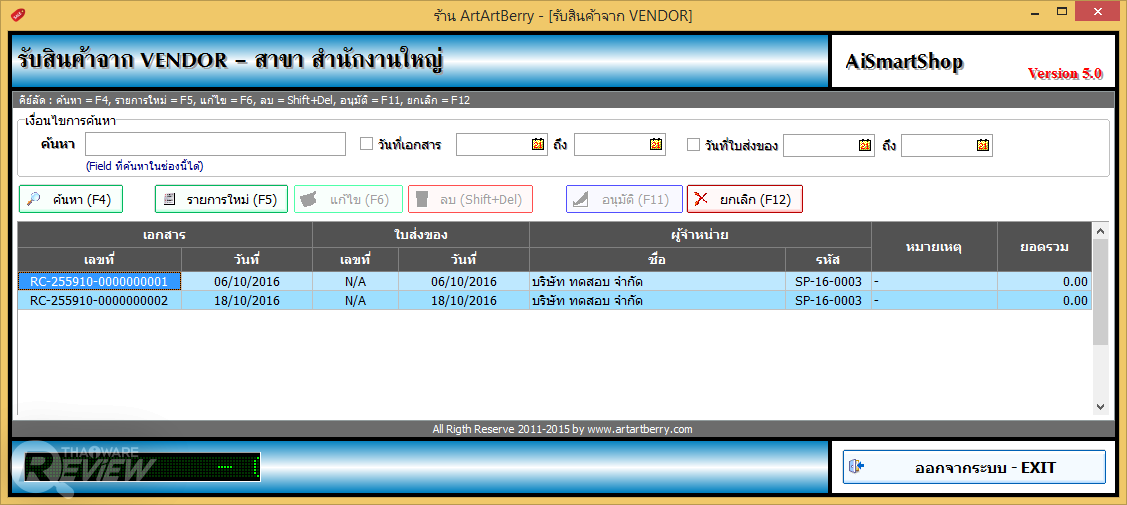Click the ใบส่งของ group header
The image size is (1127, 505).
pyautogui.click(x=420, y=234)
